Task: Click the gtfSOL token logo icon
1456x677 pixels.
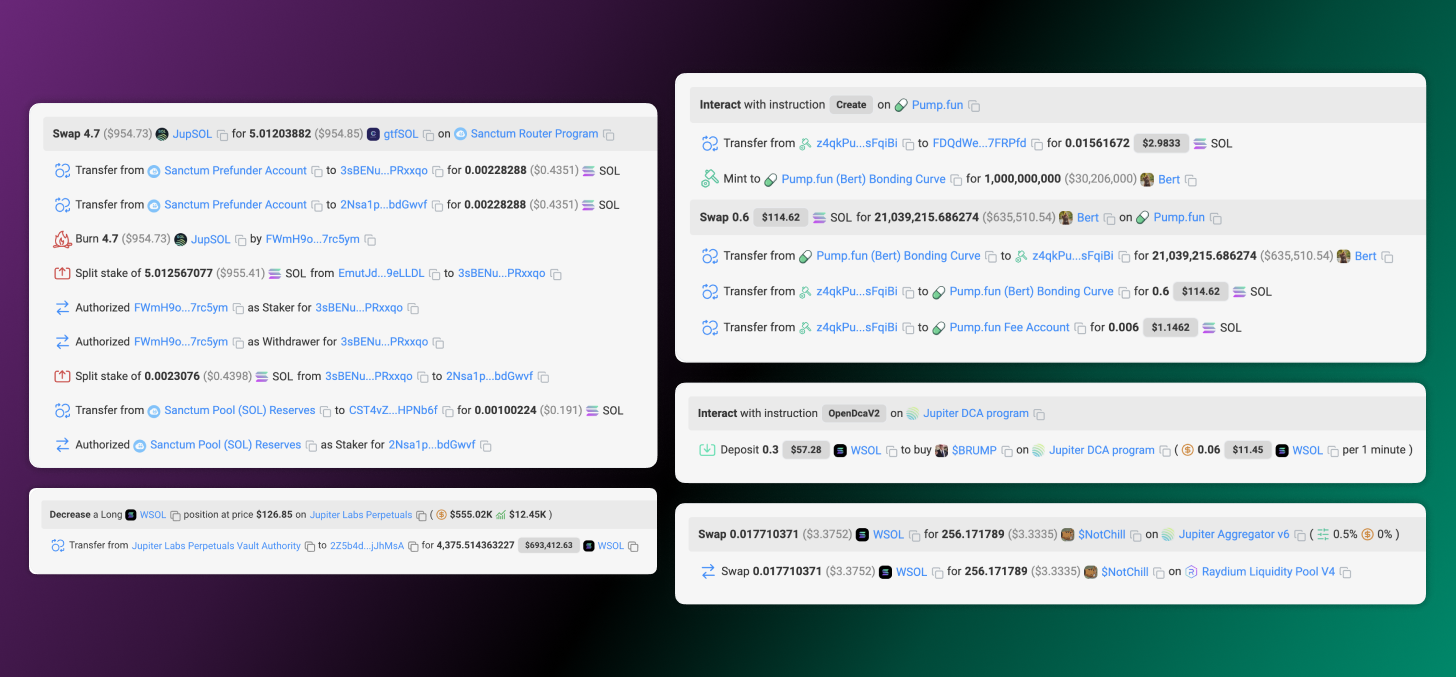Action: [x=373, y=134]
